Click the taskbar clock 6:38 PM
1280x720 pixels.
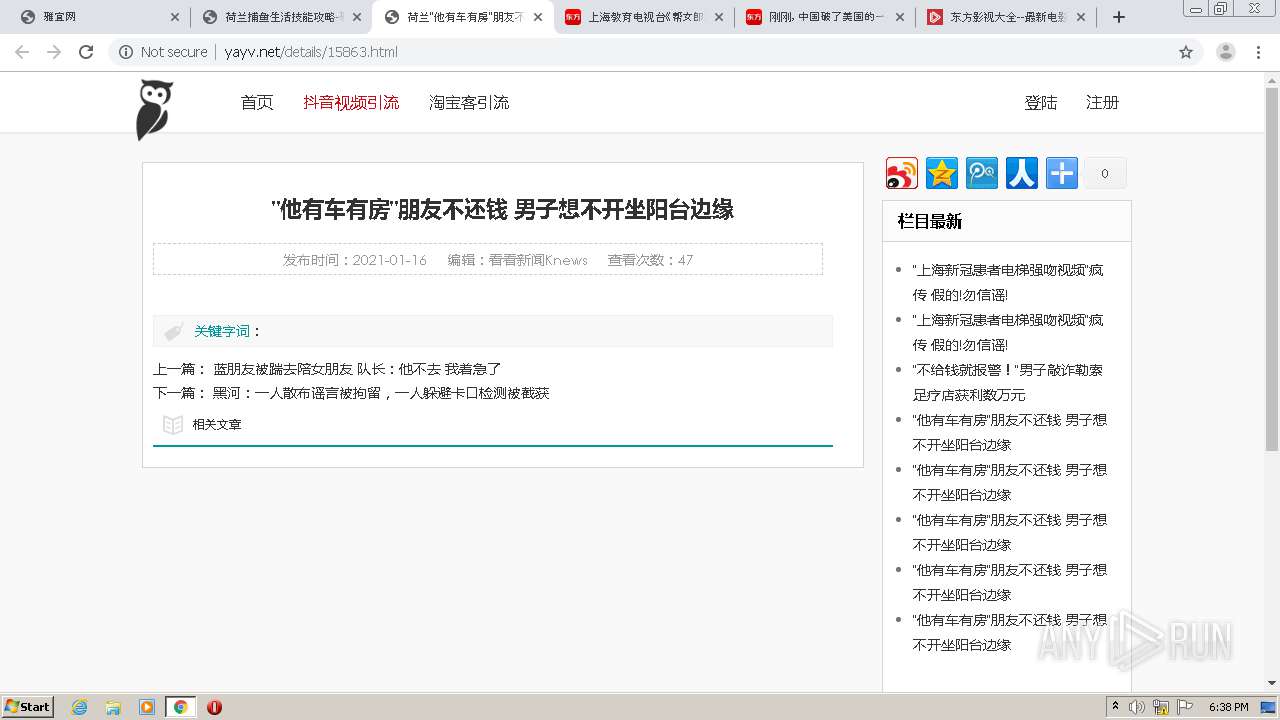coord(1228,707)
